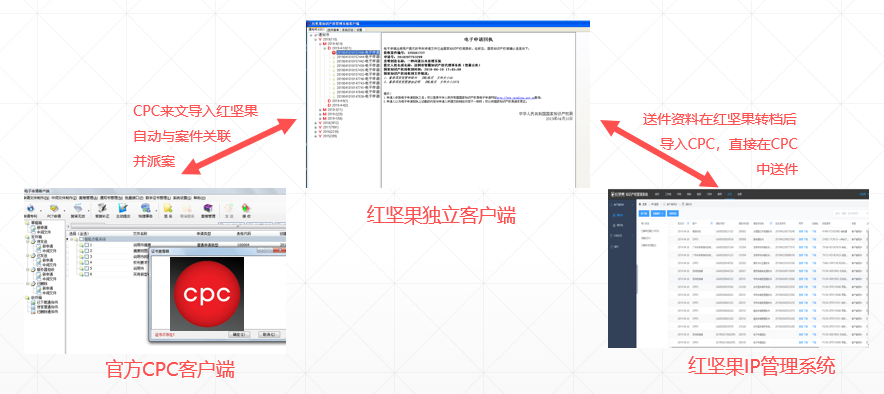884x394 pixels.
Task: Click the 答复补正 toolbar icon
Action: tap(102, 211)
